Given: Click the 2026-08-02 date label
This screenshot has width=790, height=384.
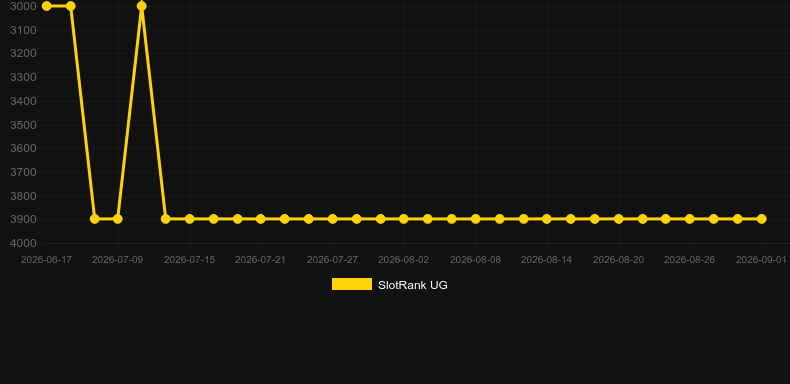Looking at the screenshot, I should pos(404,260).
